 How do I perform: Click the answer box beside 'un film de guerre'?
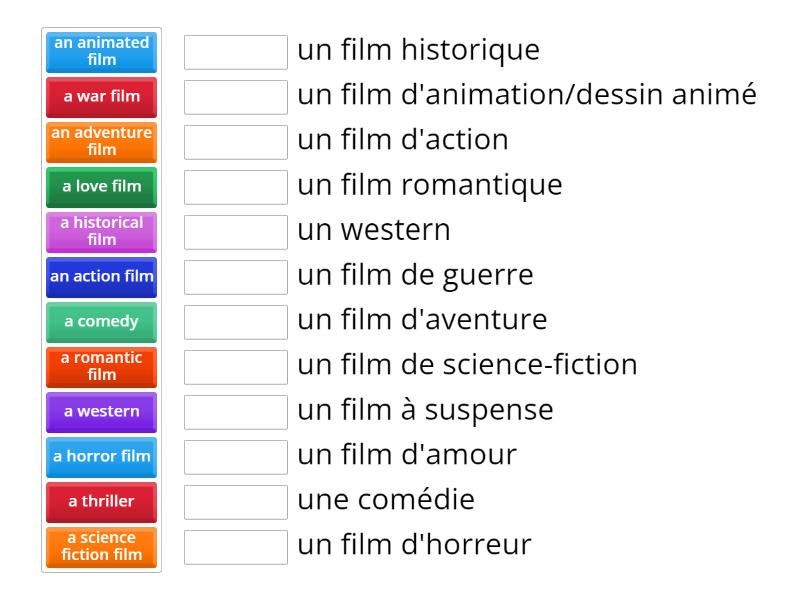(x=235, y=277)
